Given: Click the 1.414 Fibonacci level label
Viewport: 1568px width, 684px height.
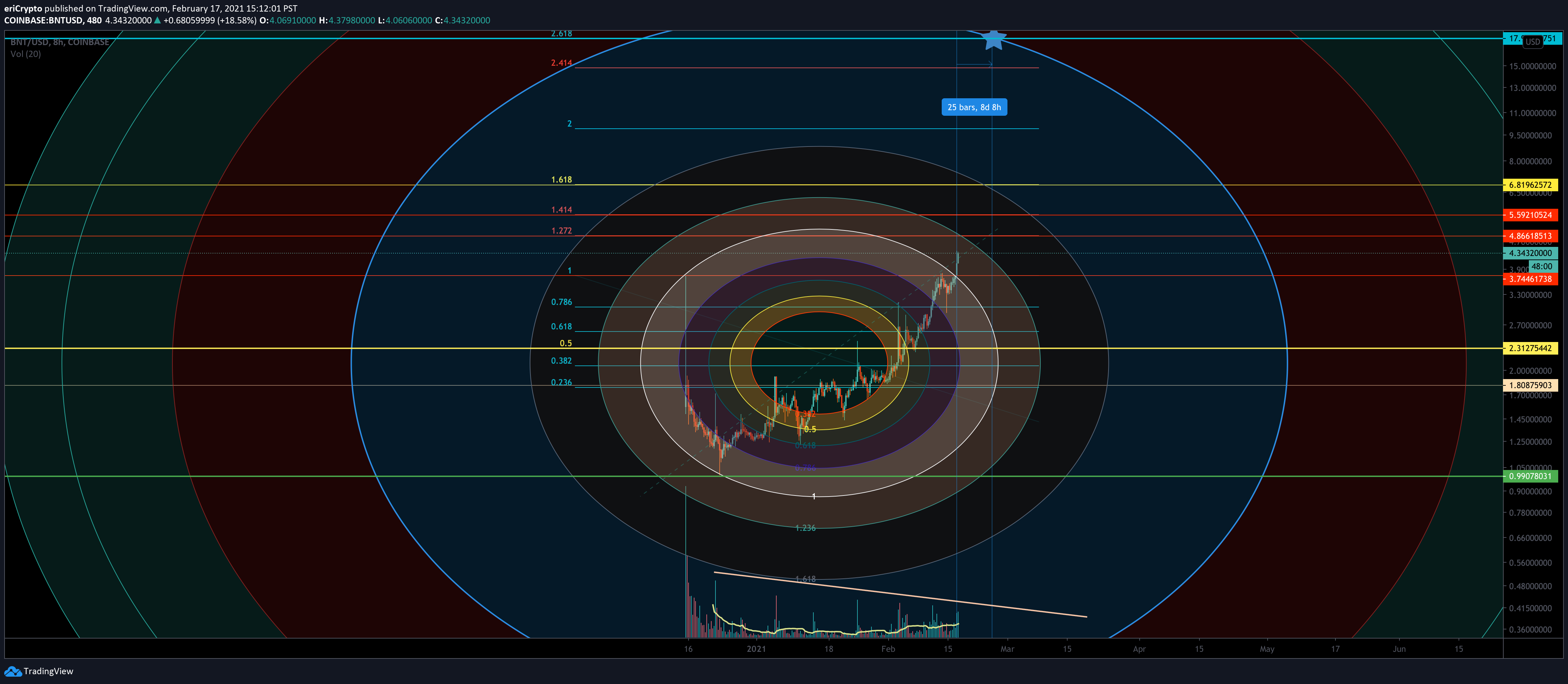Looking at the screenshot, I should tap(561, 210).
